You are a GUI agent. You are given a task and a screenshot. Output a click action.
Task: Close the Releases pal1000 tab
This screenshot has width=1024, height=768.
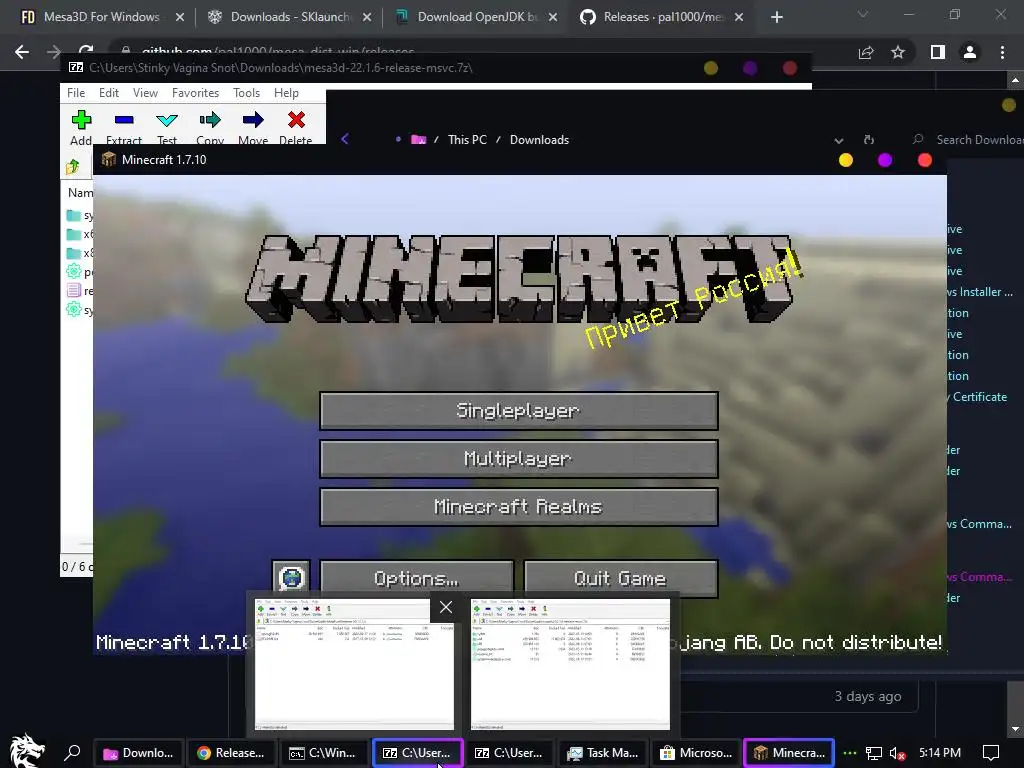pos(739,18)
